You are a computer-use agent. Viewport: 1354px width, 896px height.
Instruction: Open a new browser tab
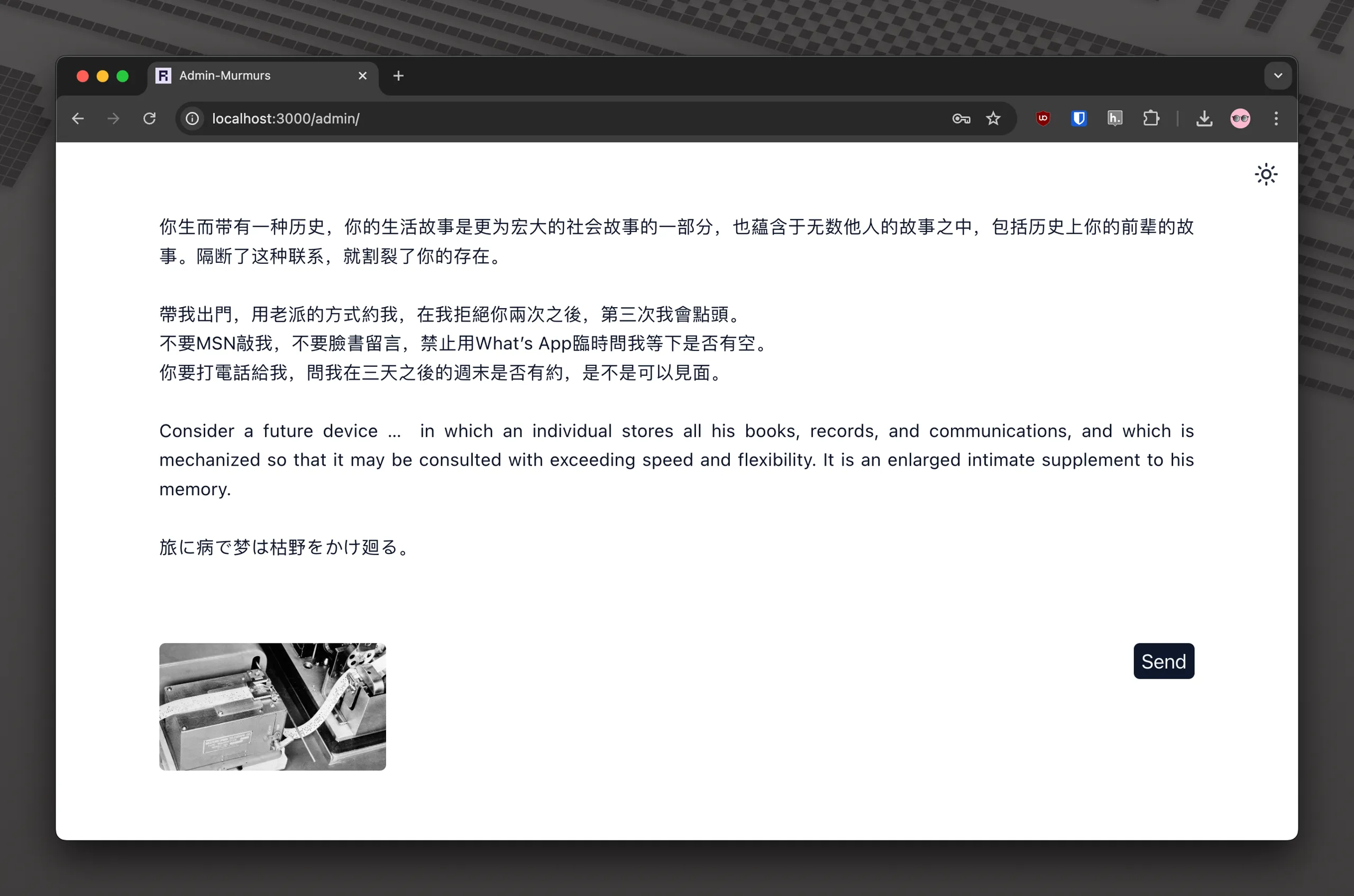point(399,76)
